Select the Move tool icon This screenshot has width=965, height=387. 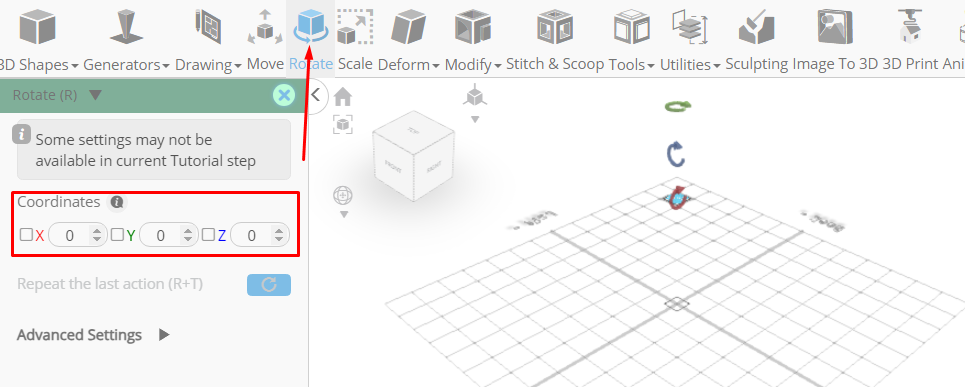(265, 28)
